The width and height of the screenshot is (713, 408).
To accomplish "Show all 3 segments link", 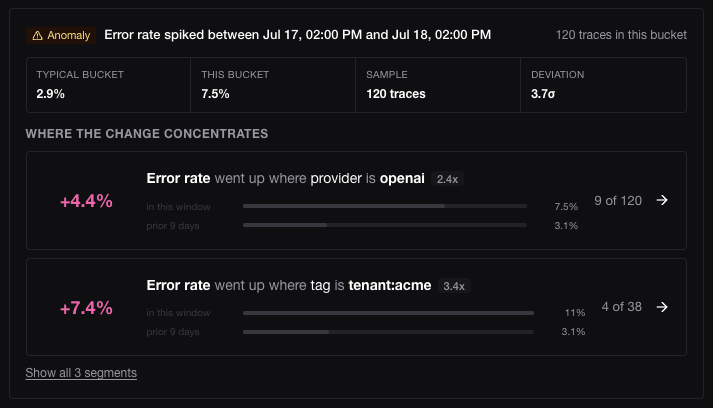I will click(81, 373).
